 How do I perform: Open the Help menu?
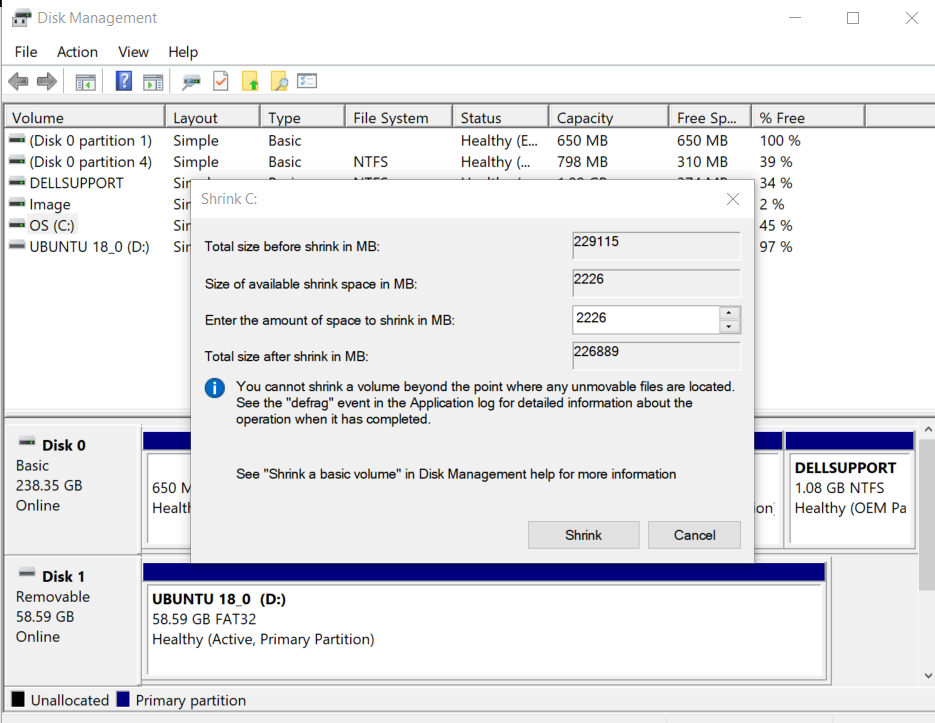pos(182,52)
